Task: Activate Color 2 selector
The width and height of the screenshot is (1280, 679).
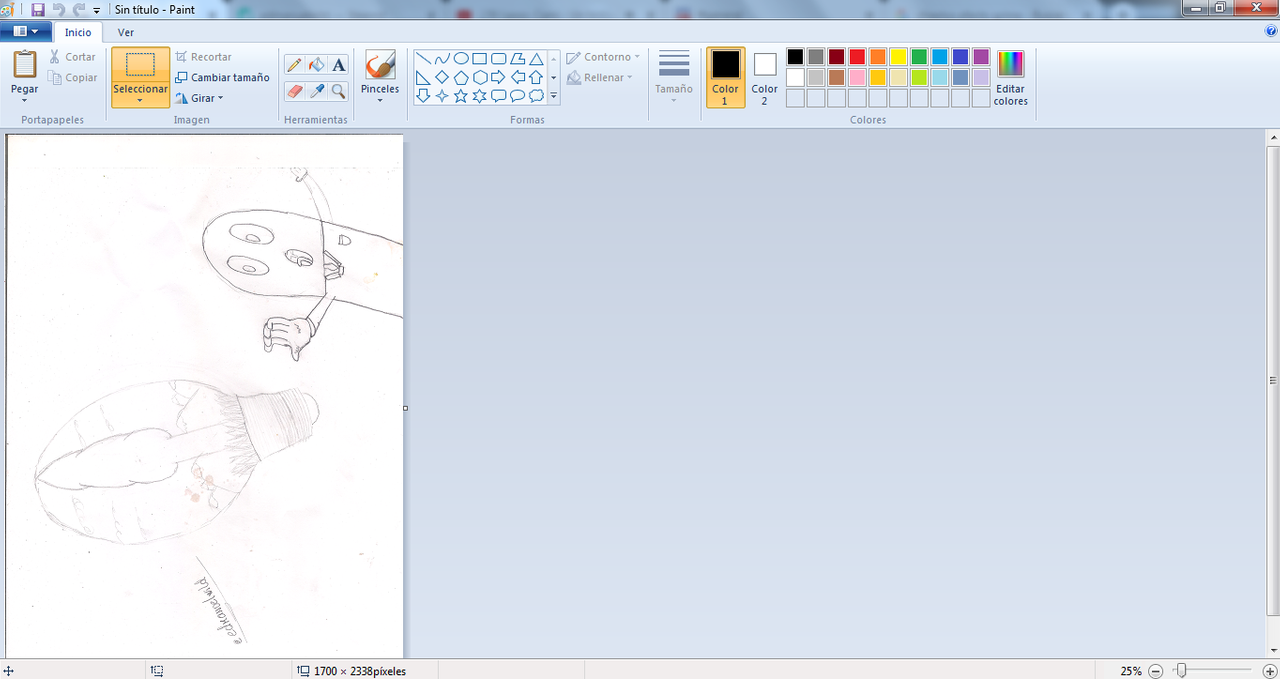Action: click(765, 77)
